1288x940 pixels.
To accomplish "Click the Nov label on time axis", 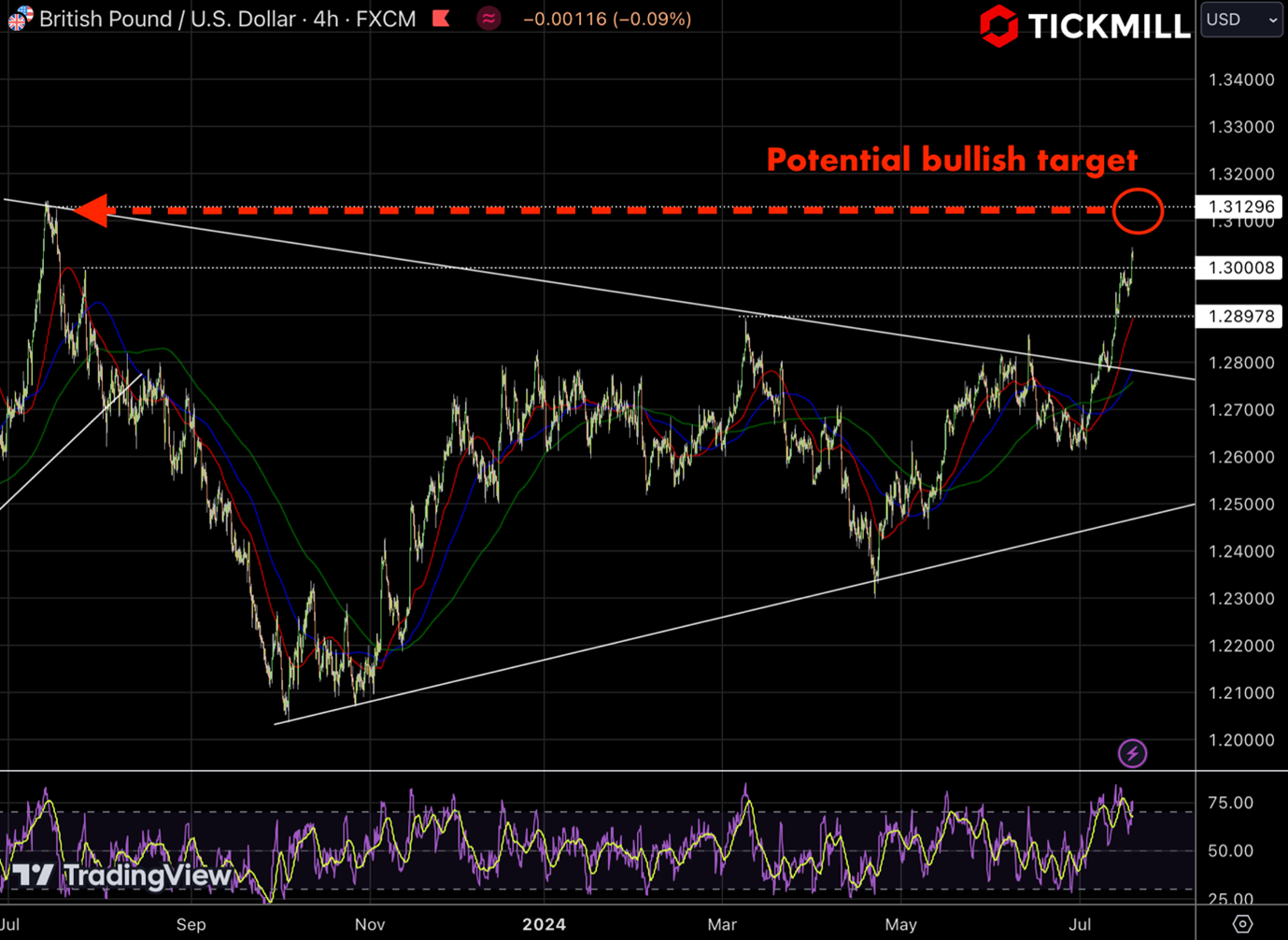I will tap(370, 924).
